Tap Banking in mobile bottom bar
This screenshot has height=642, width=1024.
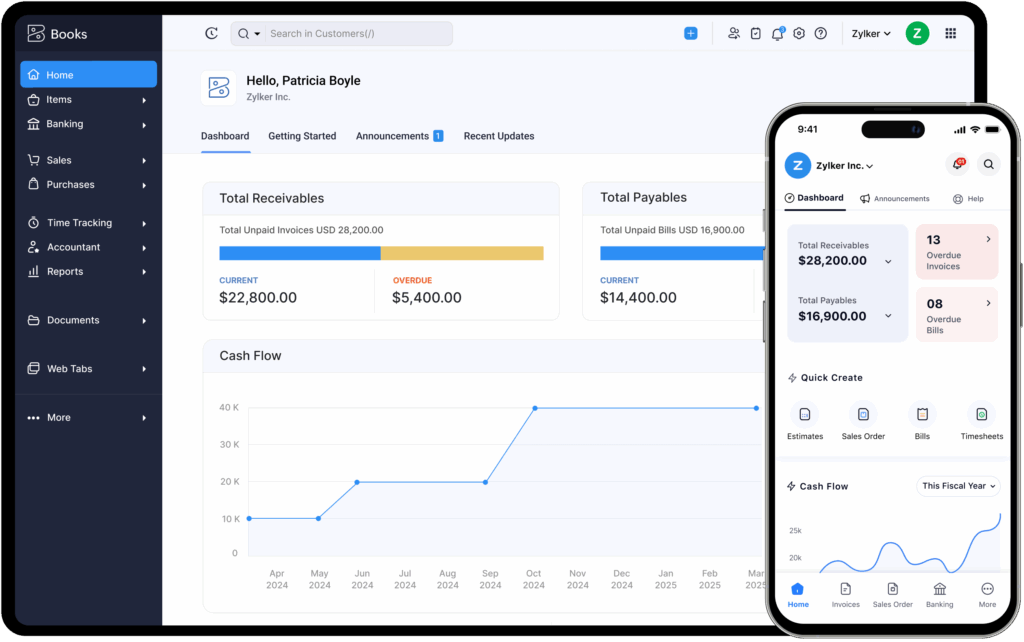939,594
